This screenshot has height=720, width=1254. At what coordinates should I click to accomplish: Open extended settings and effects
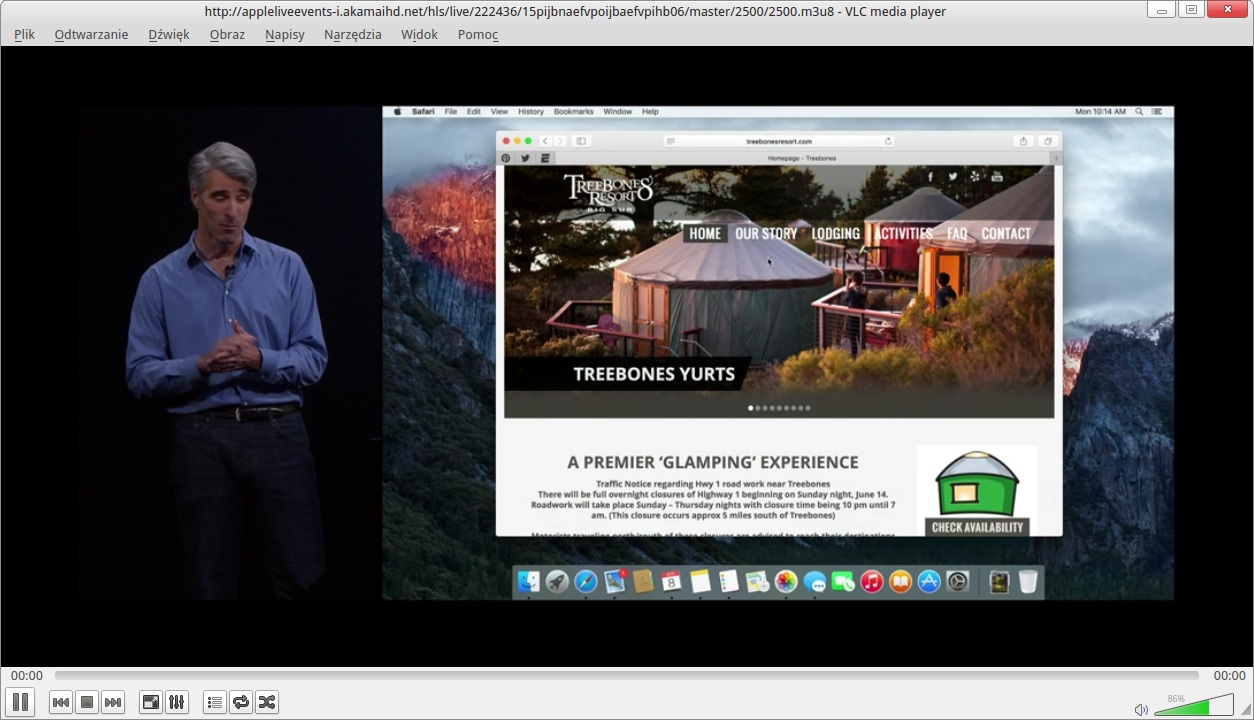pyautogui.click(x=176, y=702)
